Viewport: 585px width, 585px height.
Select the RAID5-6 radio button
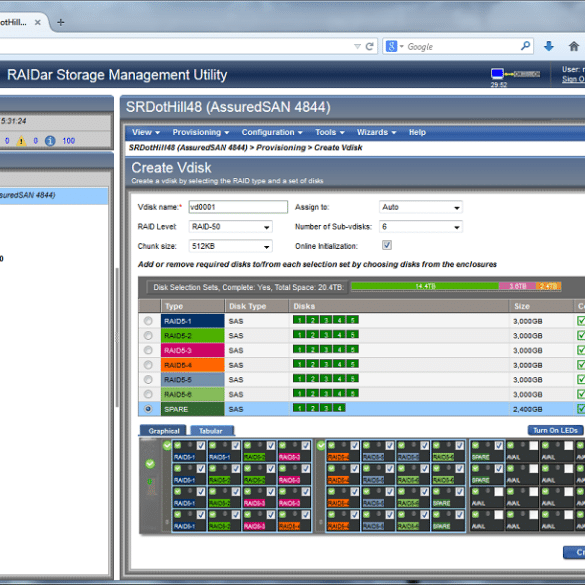[x=148, y=394]
